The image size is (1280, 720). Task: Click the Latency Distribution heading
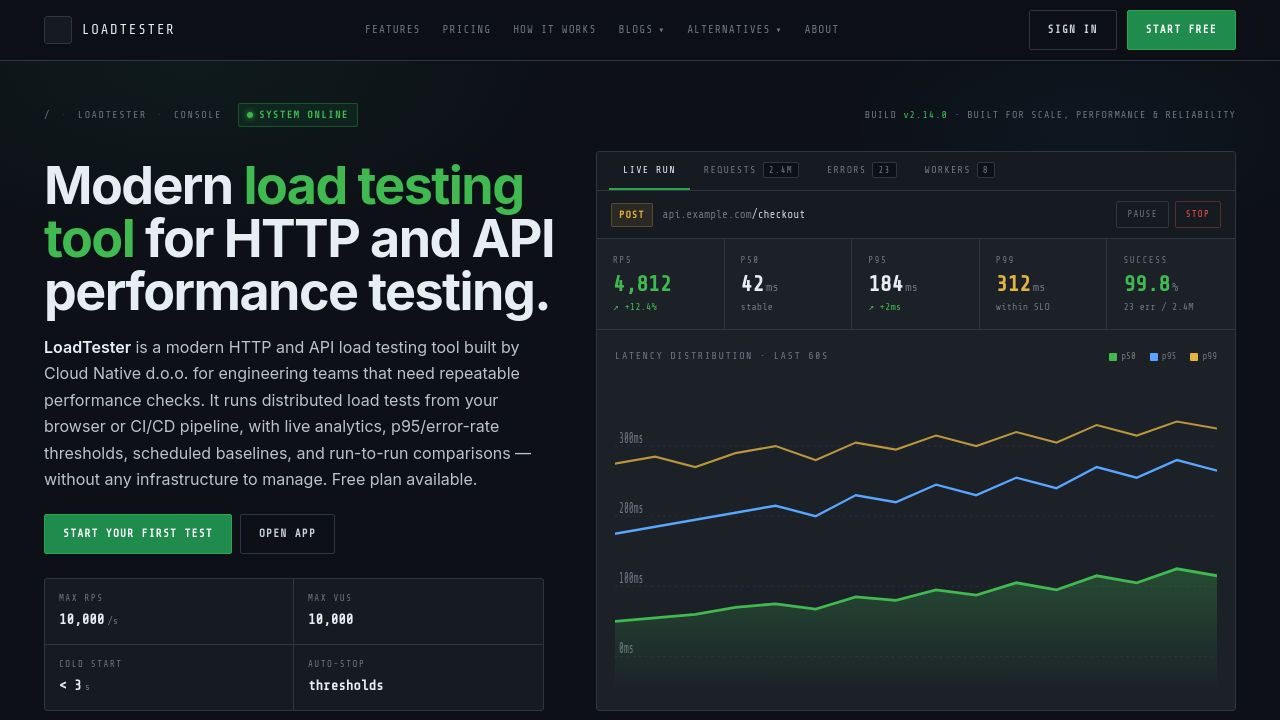click(x=721, y=356)
